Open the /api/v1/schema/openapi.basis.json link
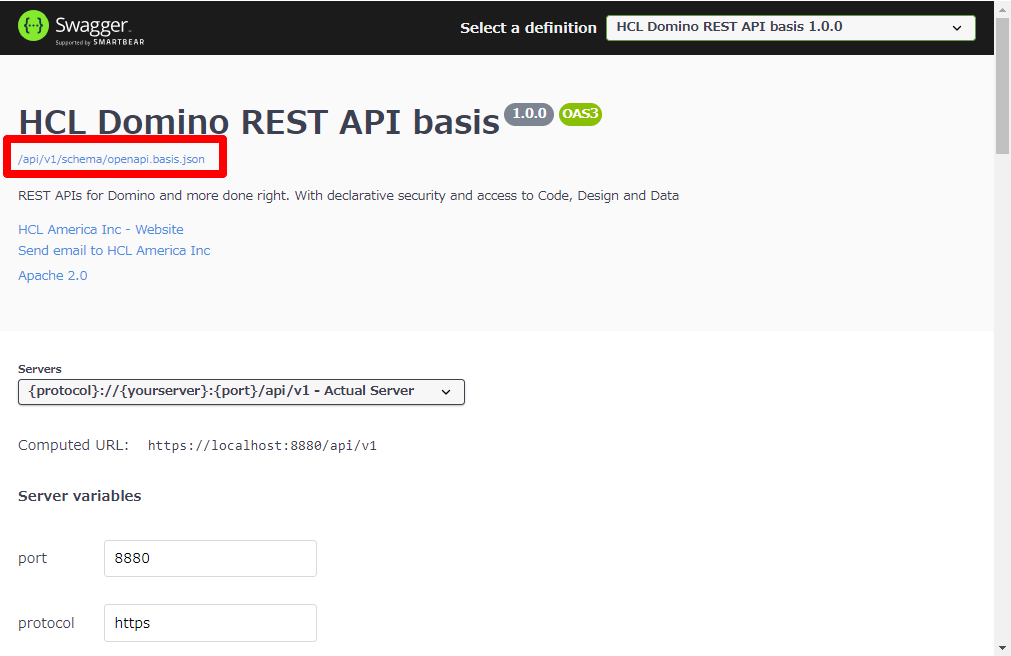This screenshot has width=1011, height=656. coord(112,159)
